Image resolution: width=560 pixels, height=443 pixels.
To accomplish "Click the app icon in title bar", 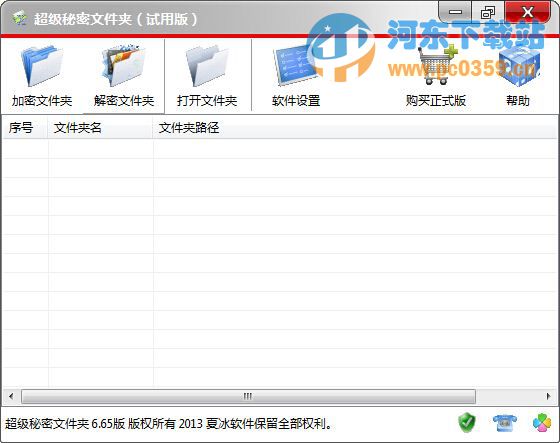I will [x=19, y=18].
